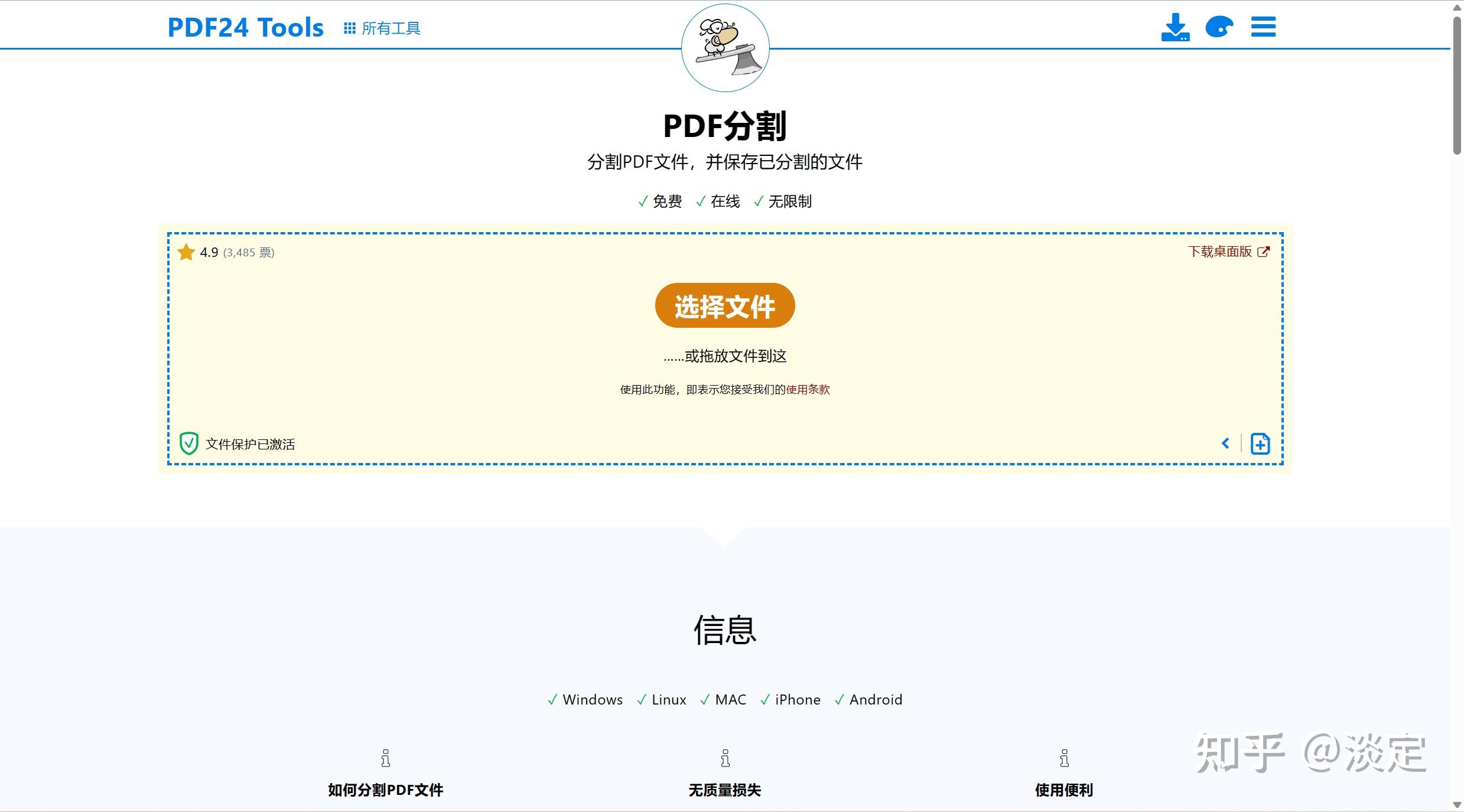This screenshot has width=1464, height=812.
Task: Click the gold star rating icon
Action: coord(186,253)
